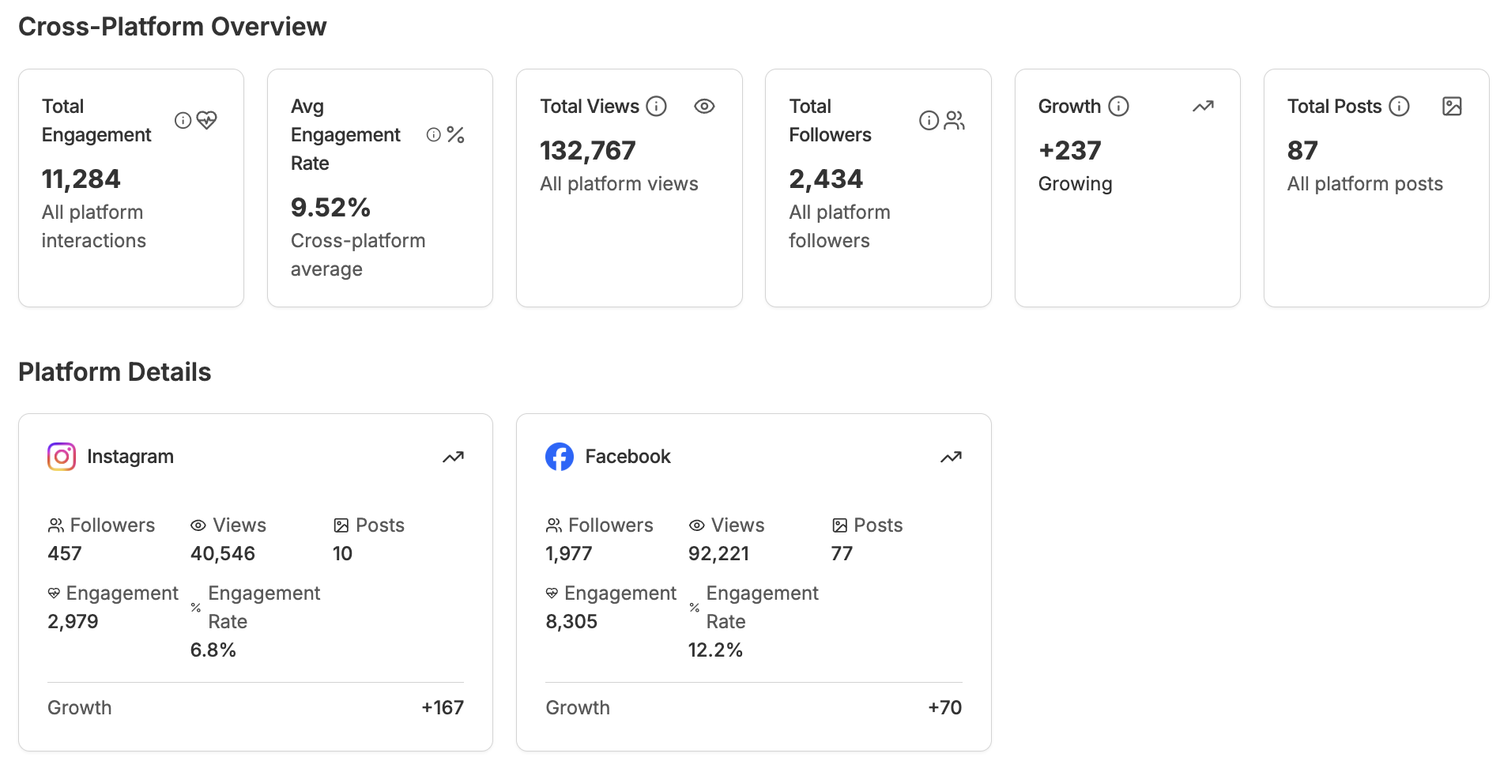Click the heart pulse icon on Total Engagement
This screenshot has width=1500, height=768.
207,120
